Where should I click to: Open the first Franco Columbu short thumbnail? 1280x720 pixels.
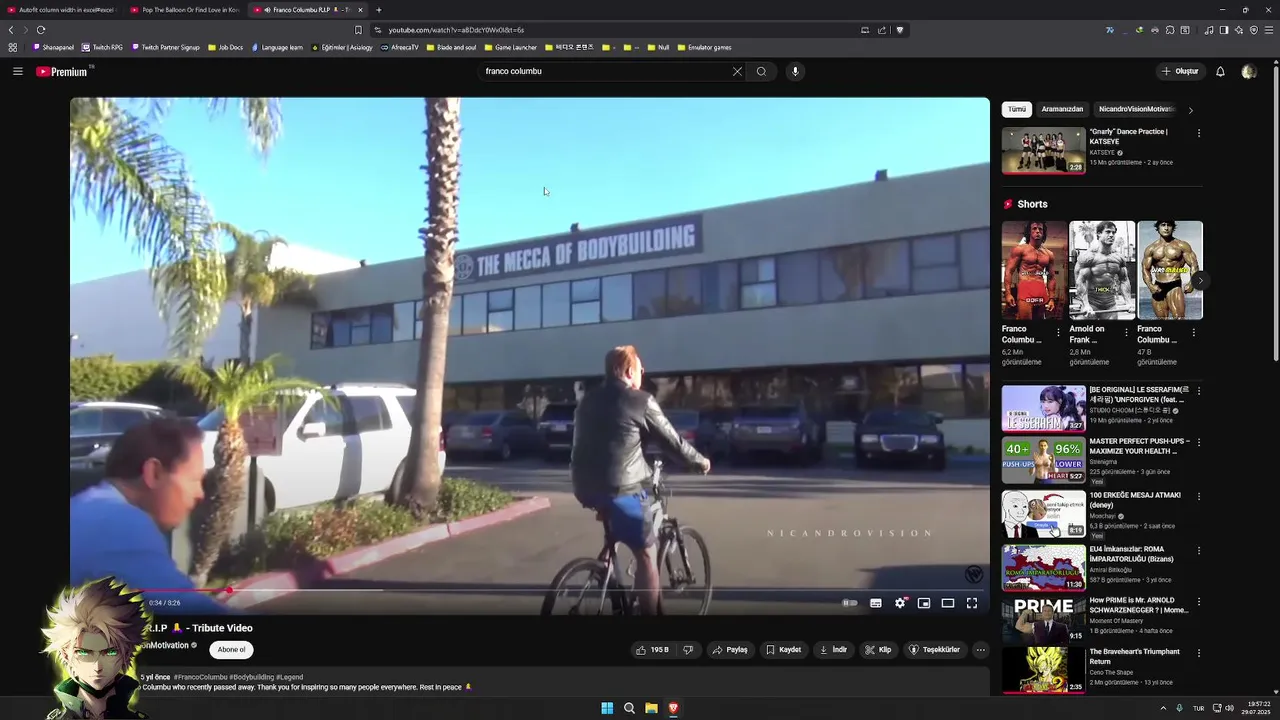(x=1034, y=270)
